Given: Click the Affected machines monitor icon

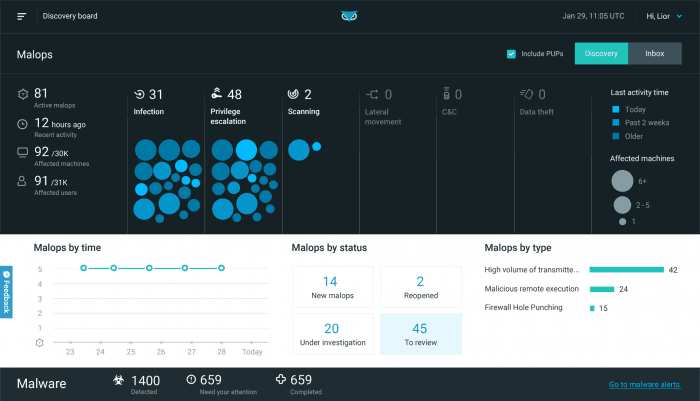Looking at the screenshot, I should pyautogui.click(x=22, y=153).
